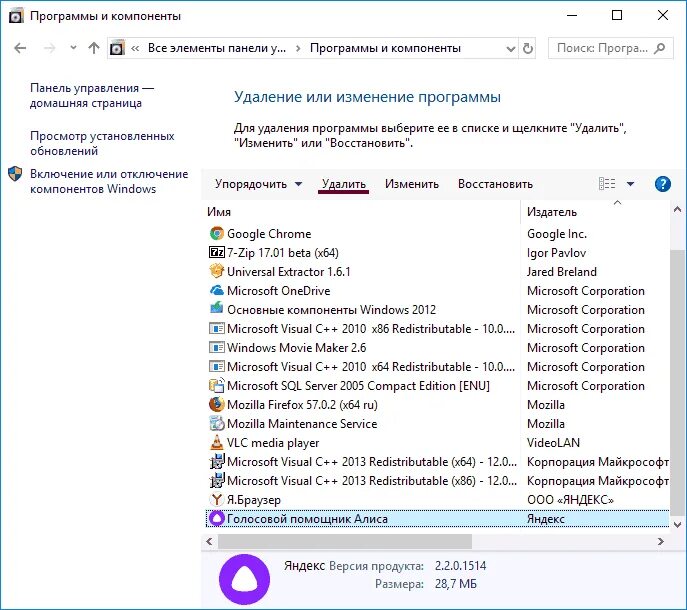Go up one level with the up arrow

(x=94, y=48)
